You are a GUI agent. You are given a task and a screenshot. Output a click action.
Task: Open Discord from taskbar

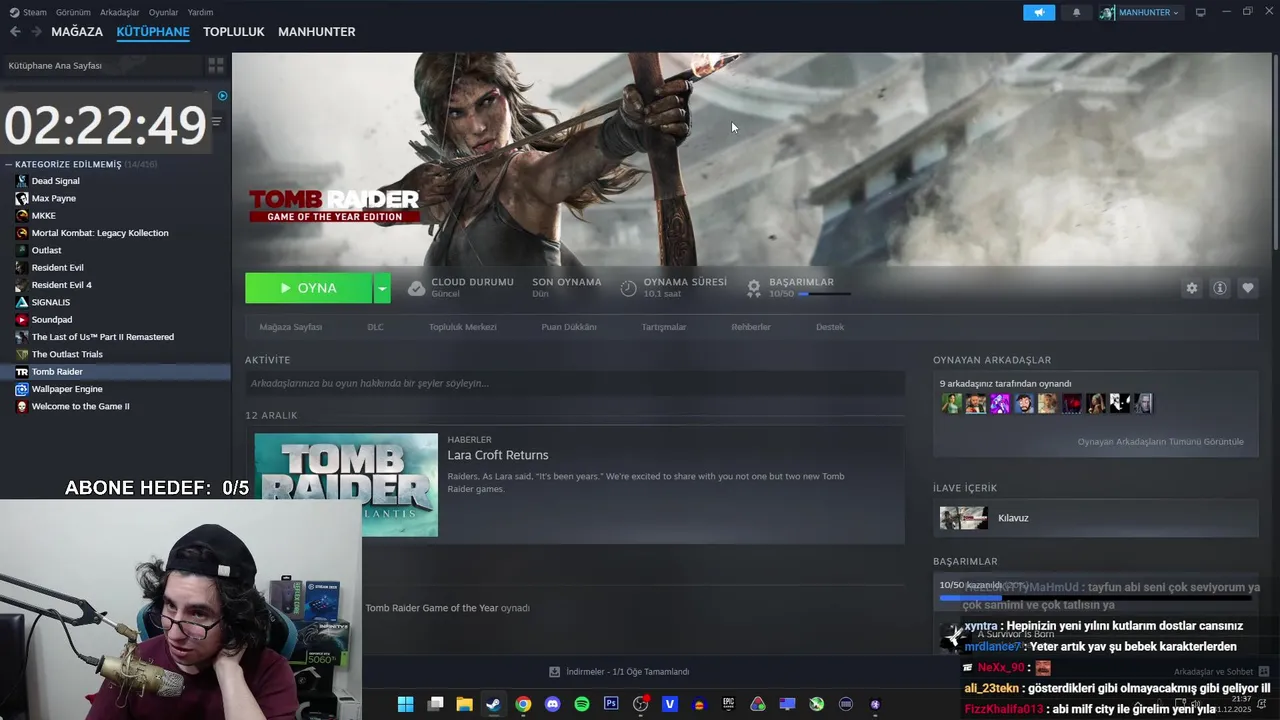[552, 704]
